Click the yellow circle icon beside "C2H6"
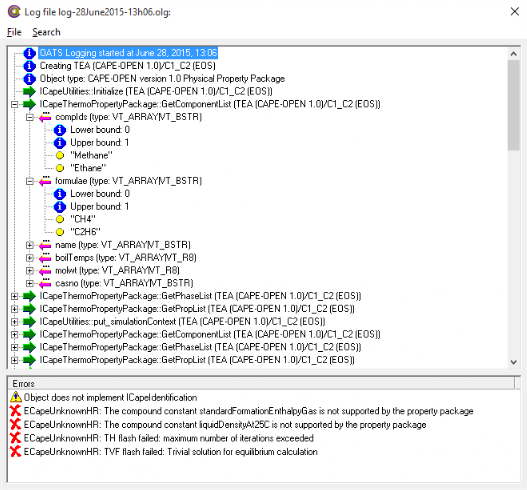Screen dimensions: 527x490 pos(60,232)
